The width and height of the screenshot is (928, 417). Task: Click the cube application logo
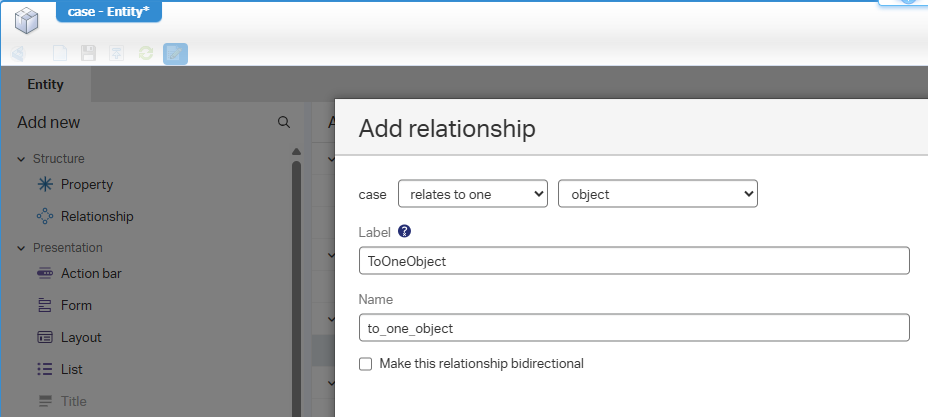tap(26, 20)
